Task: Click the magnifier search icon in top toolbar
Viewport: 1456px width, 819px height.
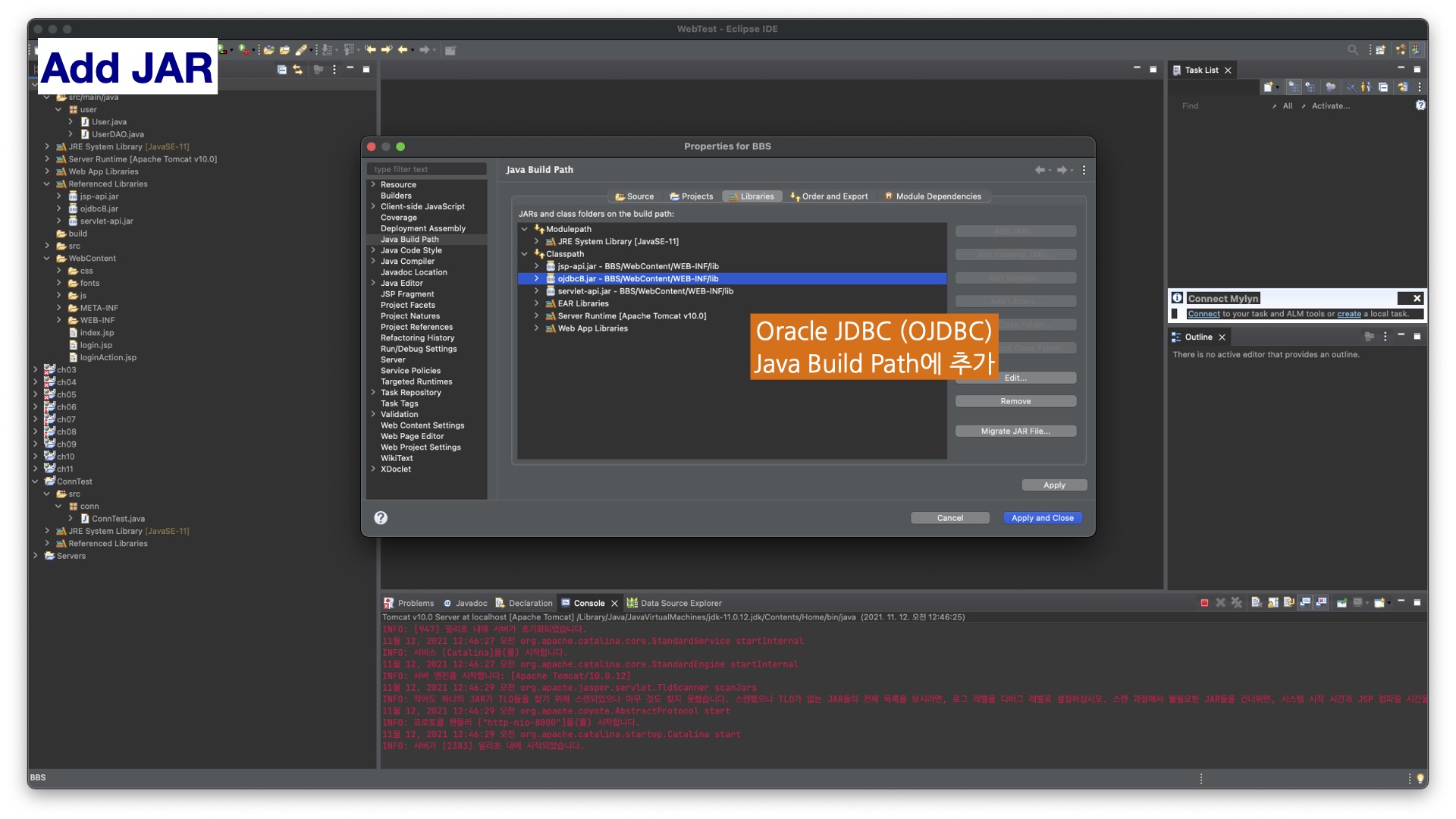Action: point(1352,50)
